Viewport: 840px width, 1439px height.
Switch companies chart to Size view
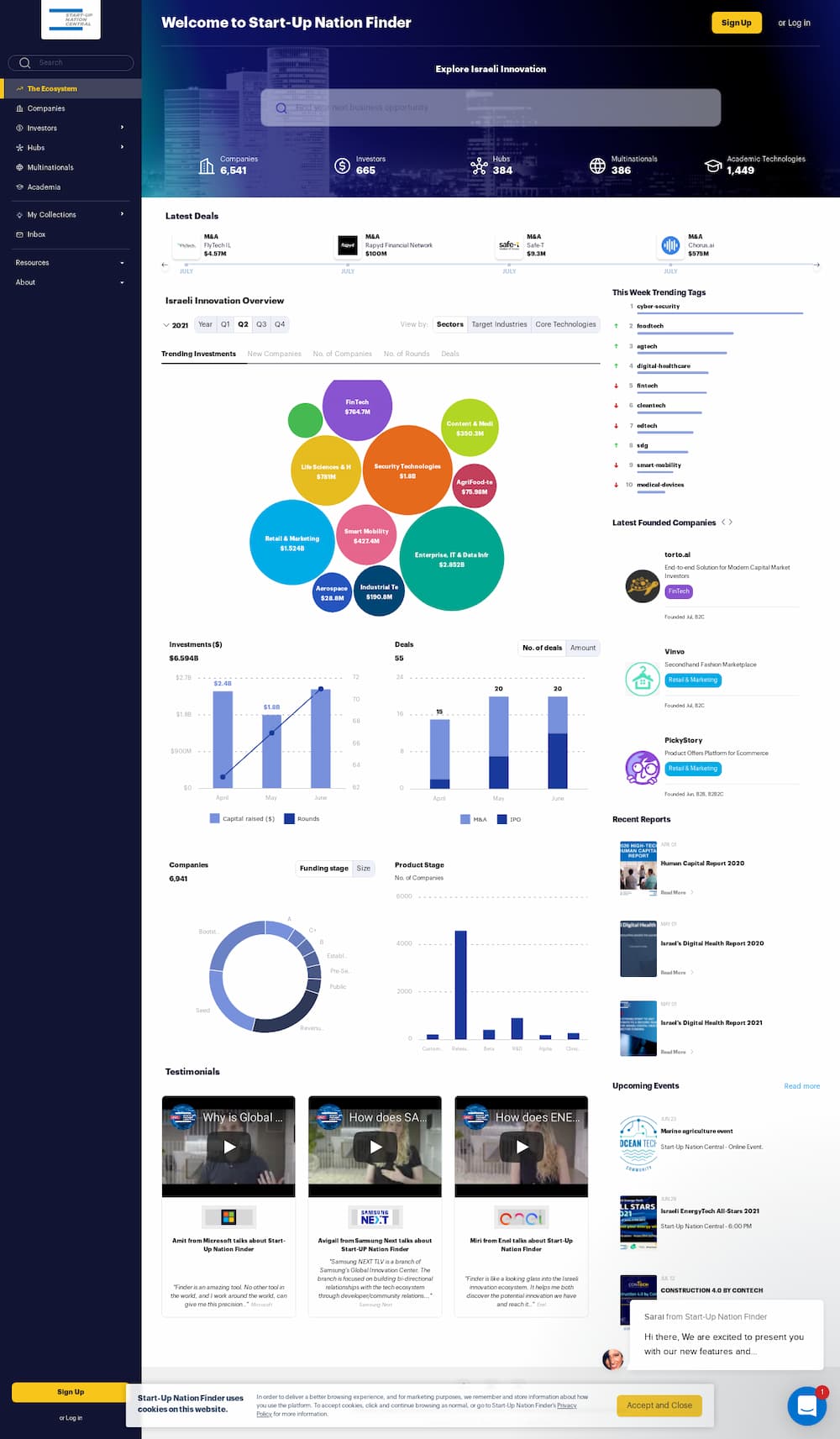[x=363, y=869]
